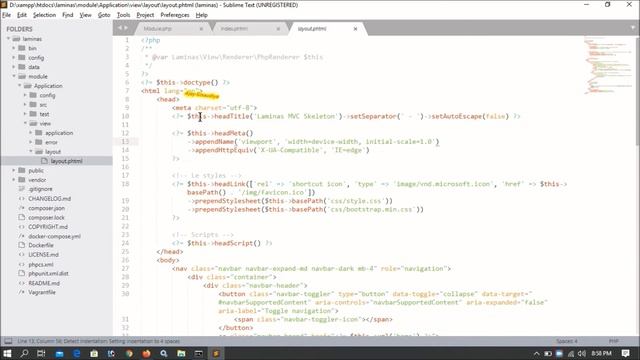Open the .gitignore file

pyautogui.click(x=40, y=189)
